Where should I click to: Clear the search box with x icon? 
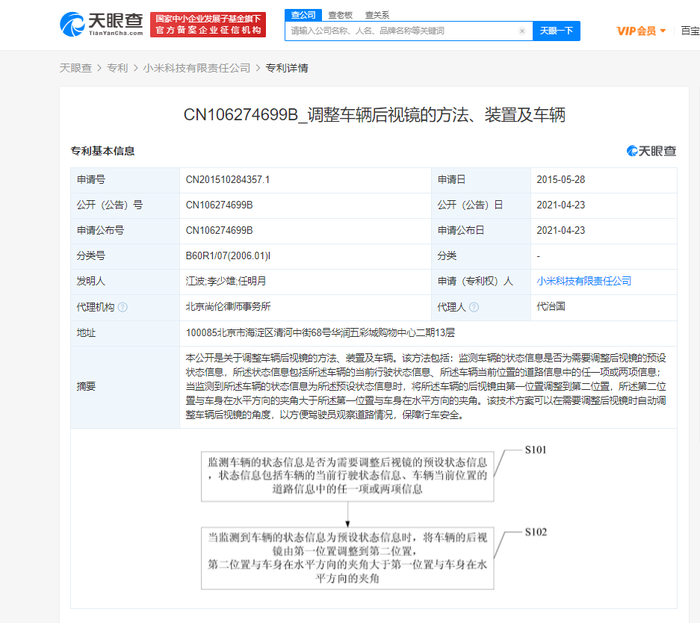point(522,31)
